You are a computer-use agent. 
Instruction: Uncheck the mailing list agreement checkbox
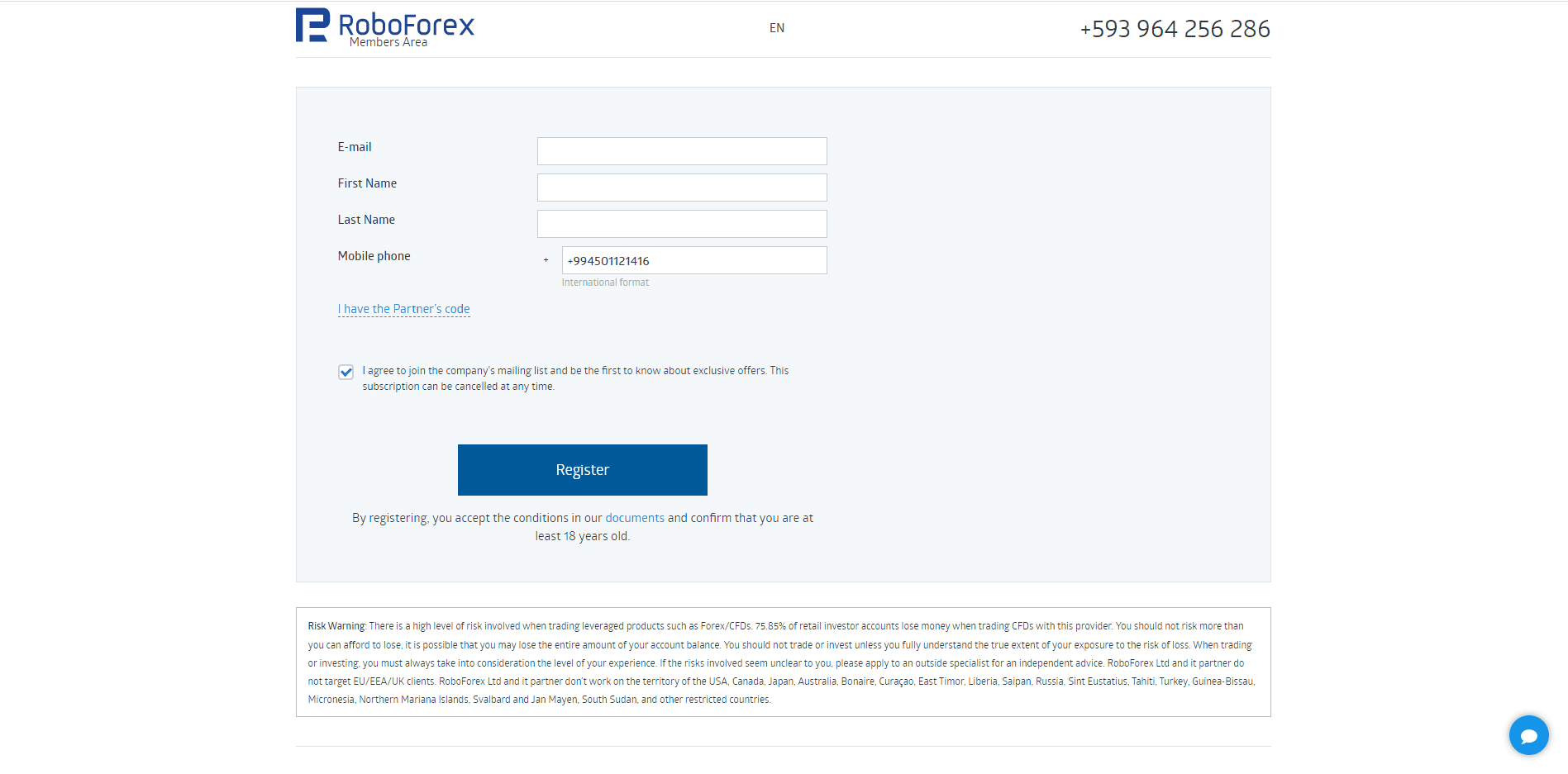(346, 372)
